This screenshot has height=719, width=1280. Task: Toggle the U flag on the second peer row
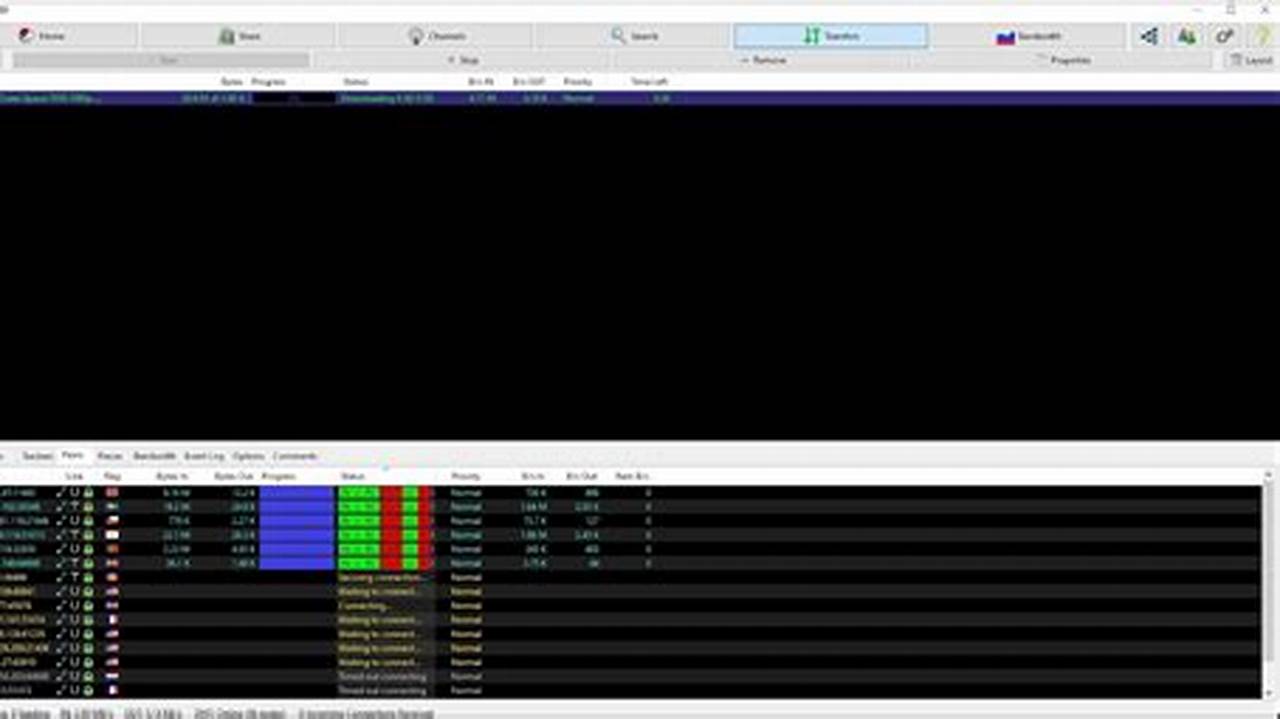click(x=74, y=507)
